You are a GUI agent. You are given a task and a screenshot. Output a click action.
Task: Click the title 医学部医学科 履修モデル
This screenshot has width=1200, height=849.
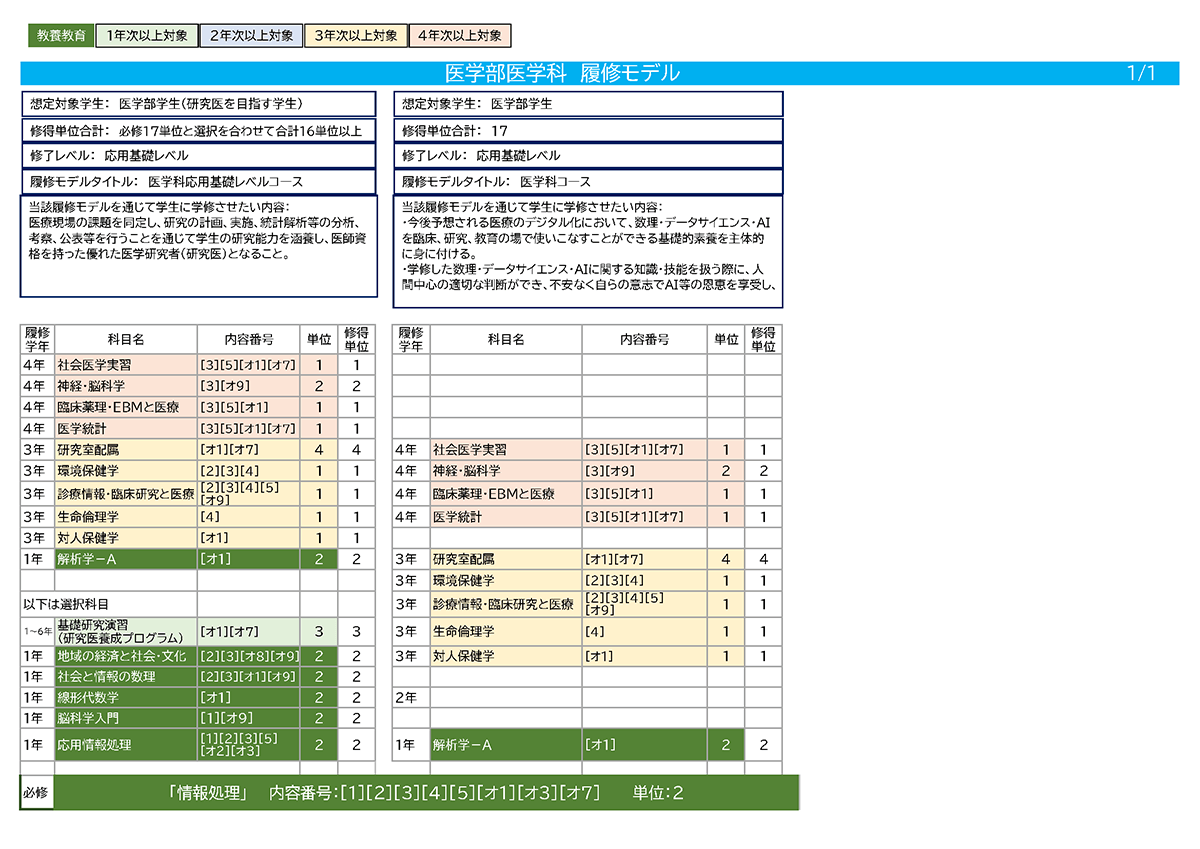[562, 73]
